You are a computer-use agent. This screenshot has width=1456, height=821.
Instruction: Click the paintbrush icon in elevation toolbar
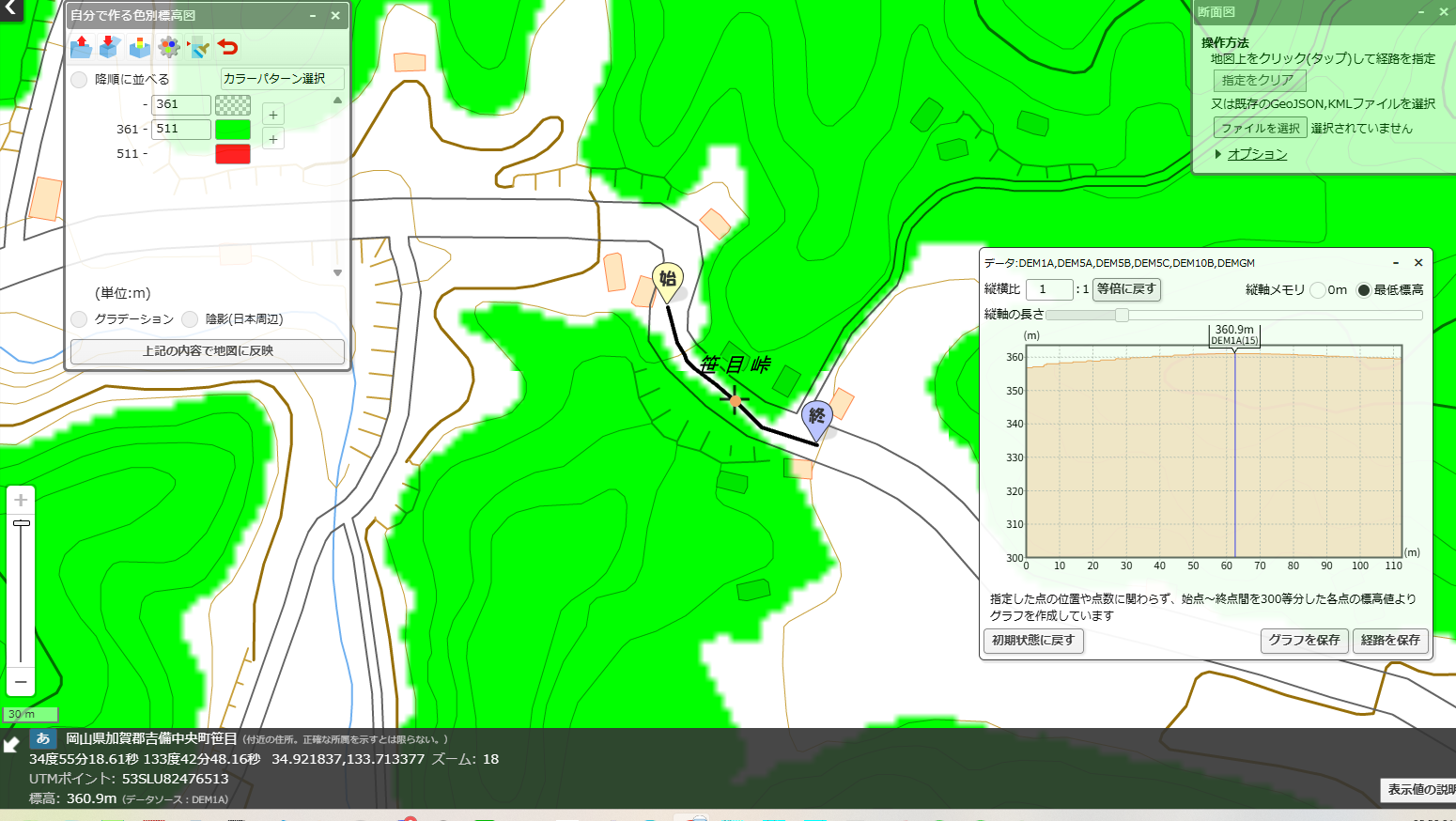[x=198, y=46]
